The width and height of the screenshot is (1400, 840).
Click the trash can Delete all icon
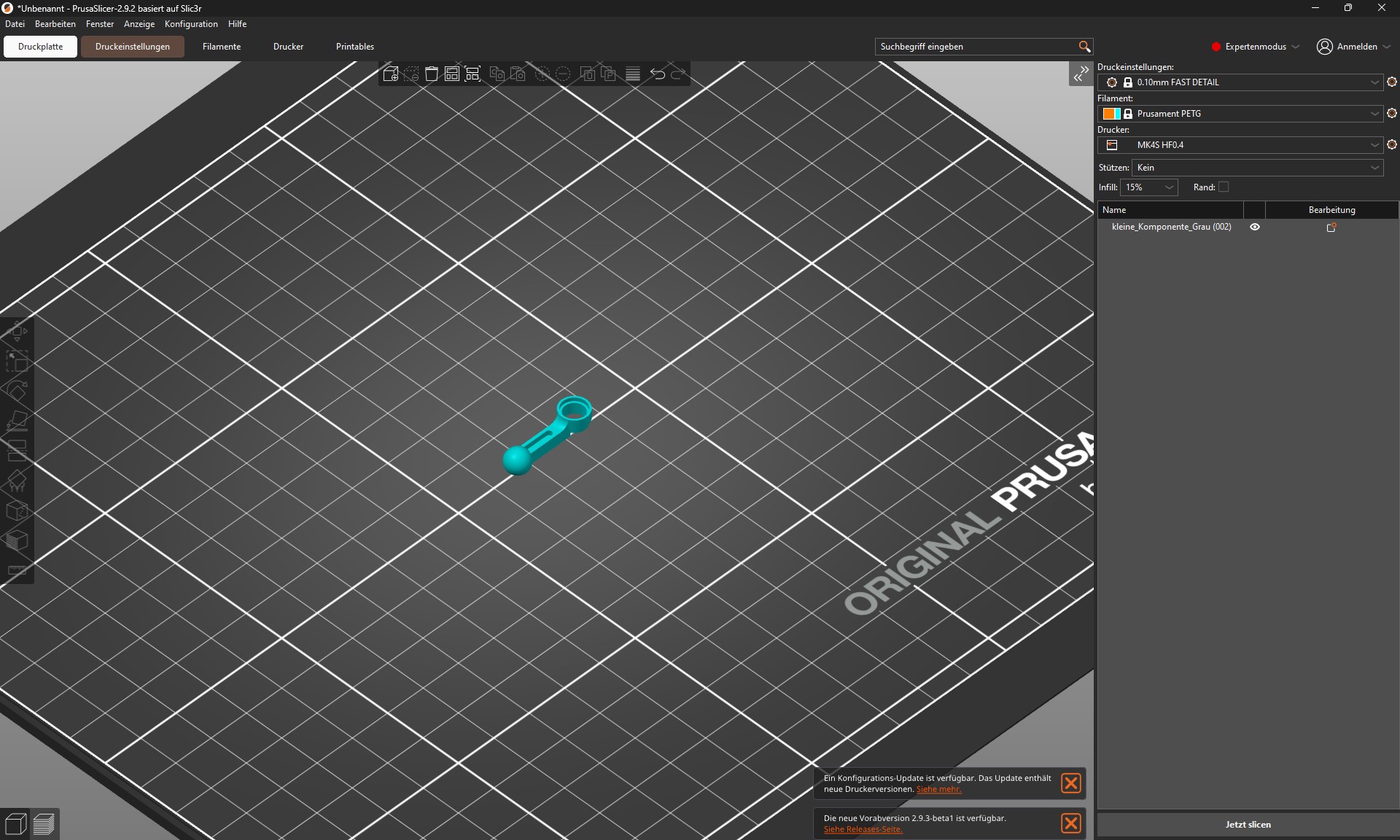(x=432, y=74)
